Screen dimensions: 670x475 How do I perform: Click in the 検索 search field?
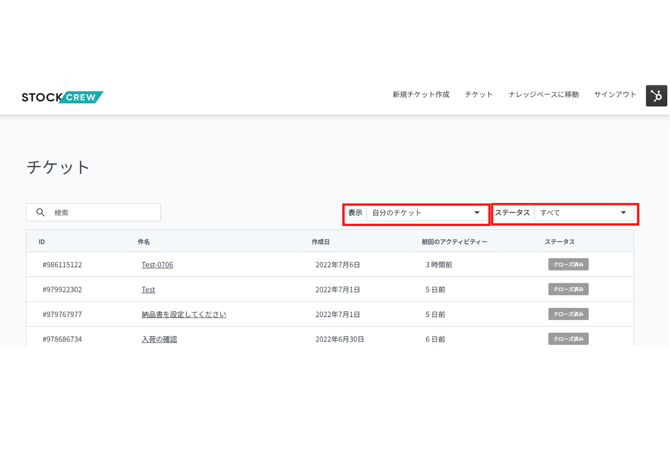[x=93, y=212]
